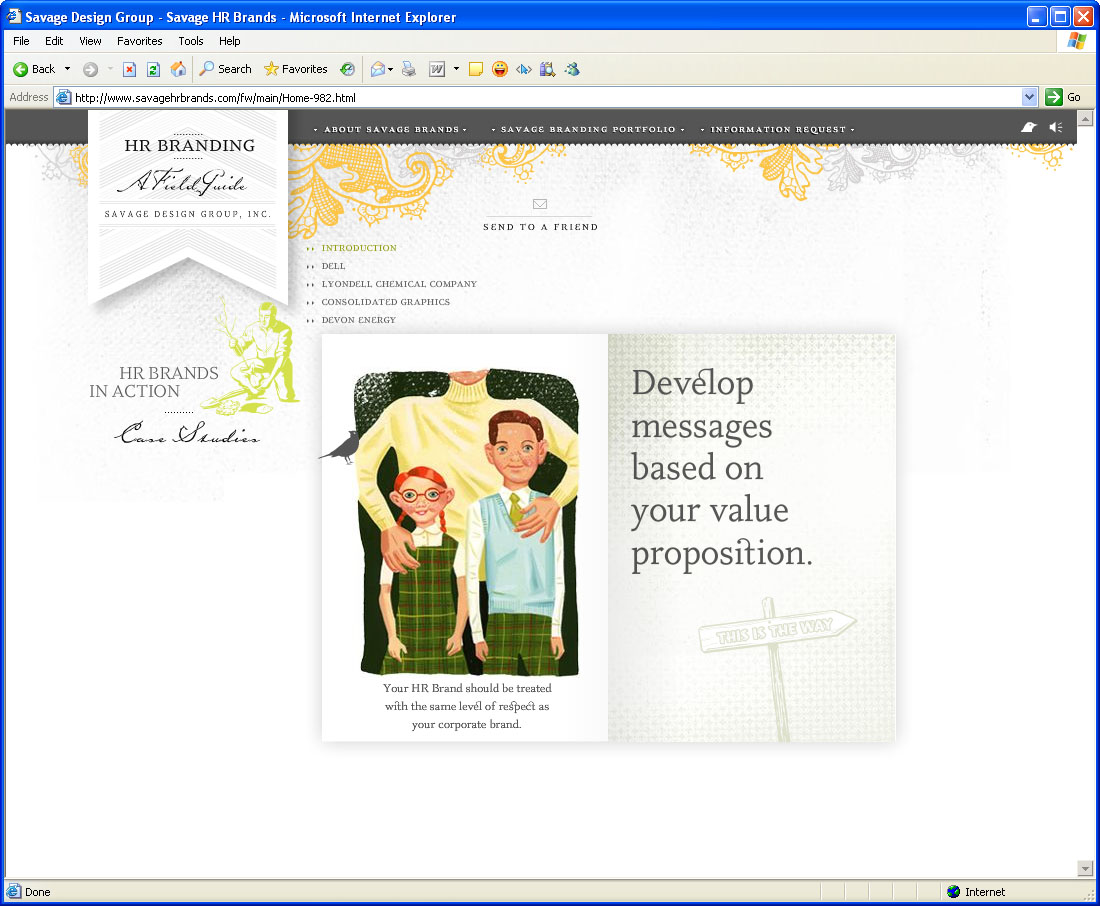Toggle the Favorites panel from toolbar

coord(296,69)
